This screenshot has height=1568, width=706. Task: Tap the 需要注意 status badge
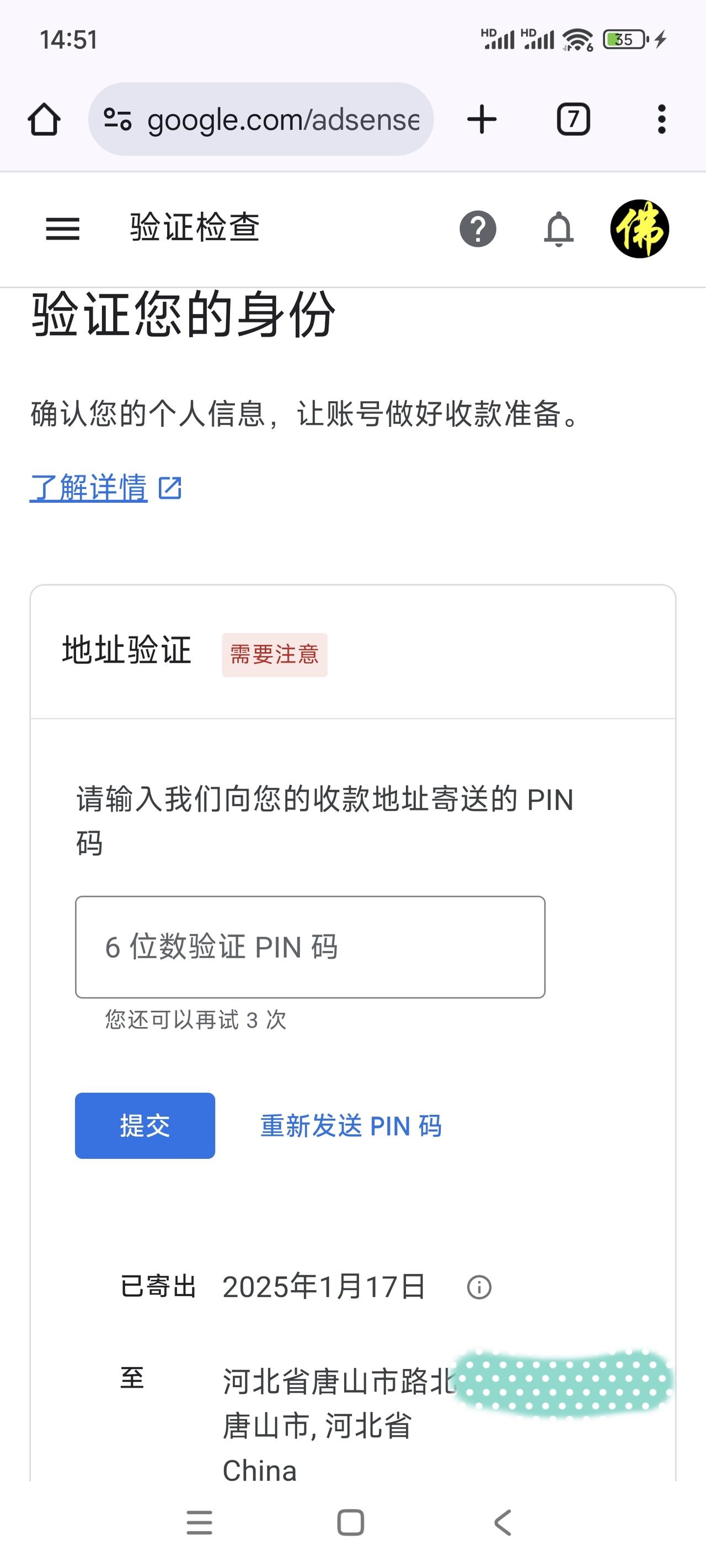(275, 655)
